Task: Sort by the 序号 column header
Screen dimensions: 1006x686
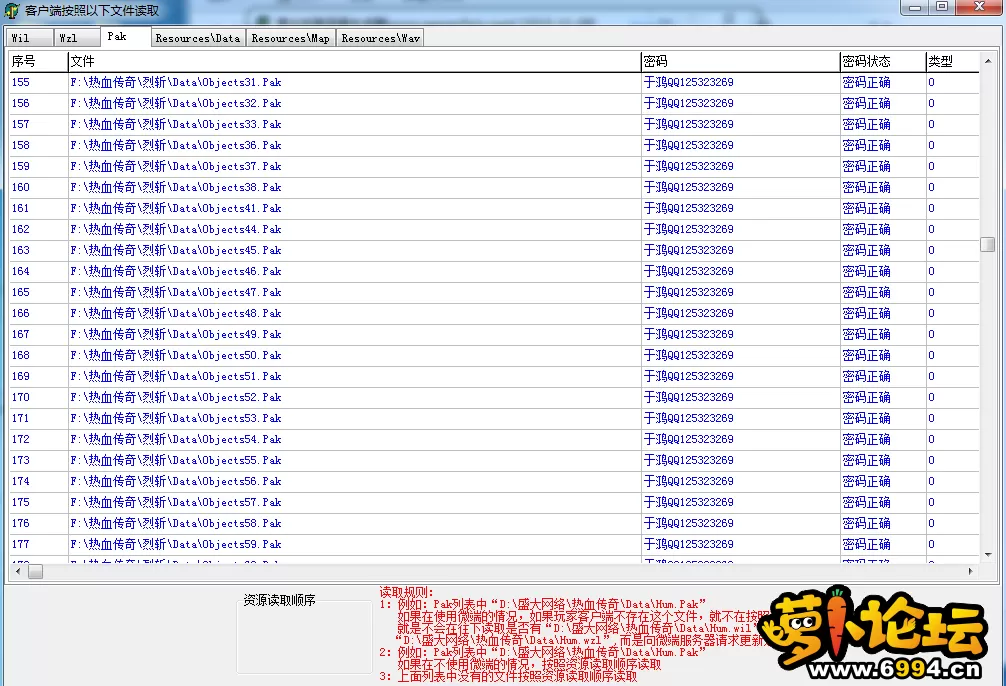Action: pos(38,62)
